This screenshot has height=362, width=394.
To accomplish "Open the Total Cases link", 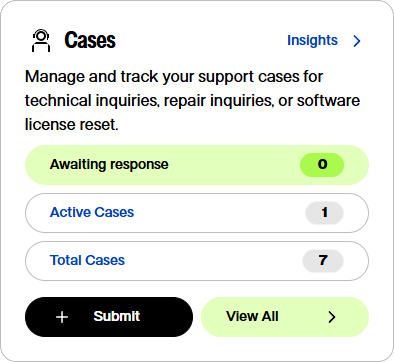I will [87, 260].
